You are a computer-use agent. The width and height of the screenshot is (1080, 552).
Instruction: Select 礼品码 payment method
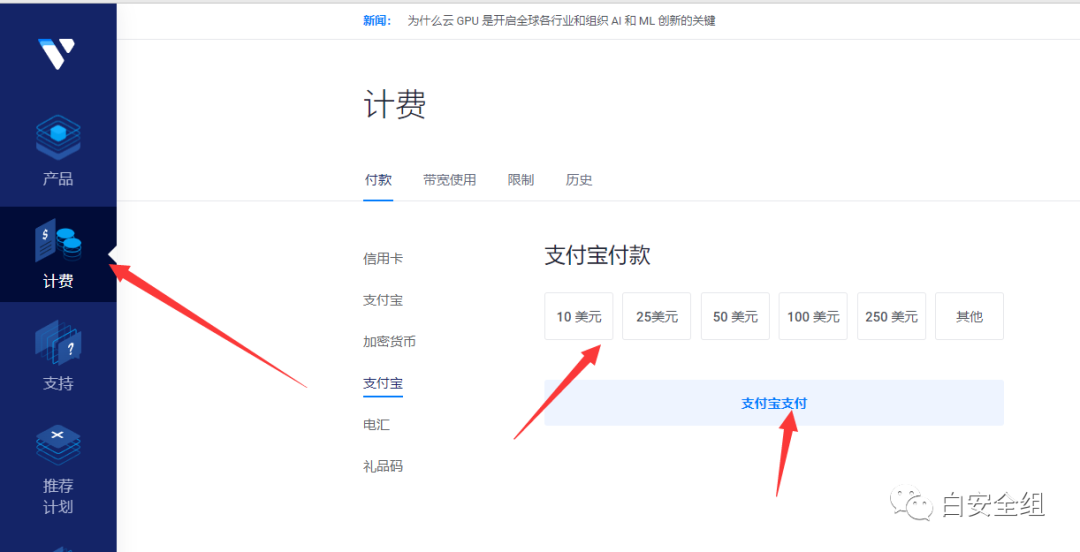[383, 467]
